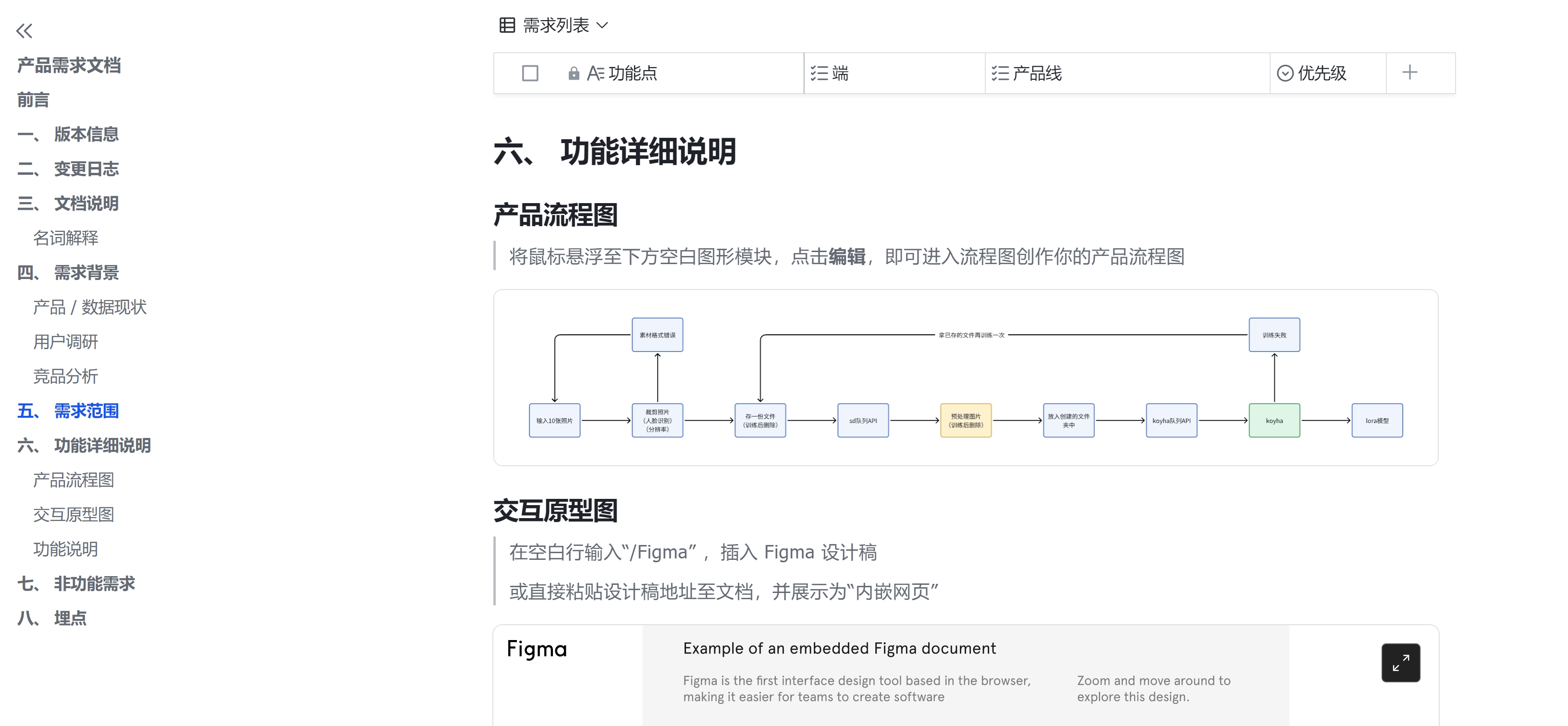Click the 产品线 column header
Image resolution: width=1568 pixels, height=726 pixels.
tap(1127, 73)
